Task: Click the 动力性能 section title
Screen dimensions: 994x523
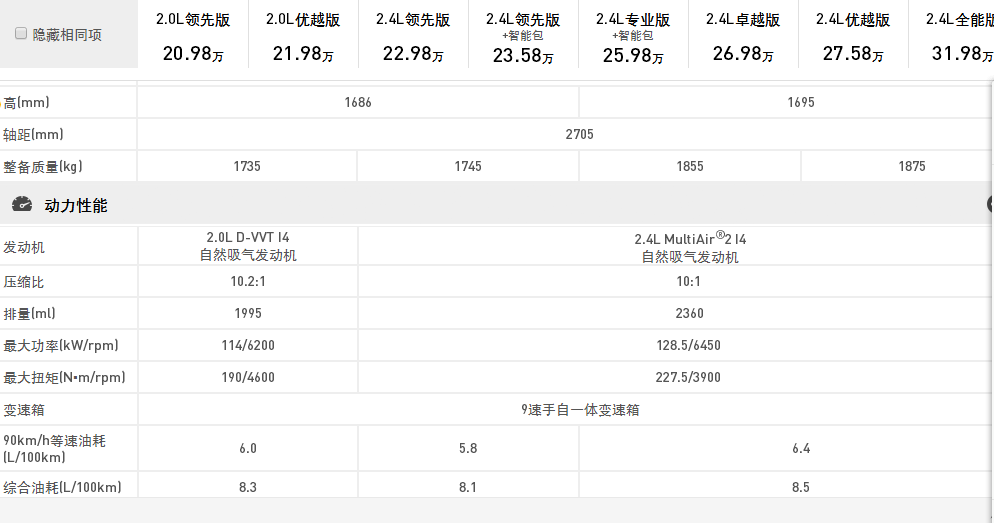Action: (x=76, y=205)
